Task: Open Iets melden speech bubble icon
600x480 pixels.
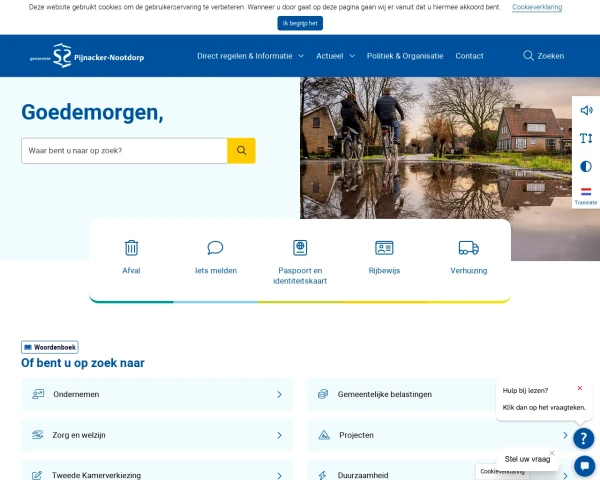Action: 215,247
